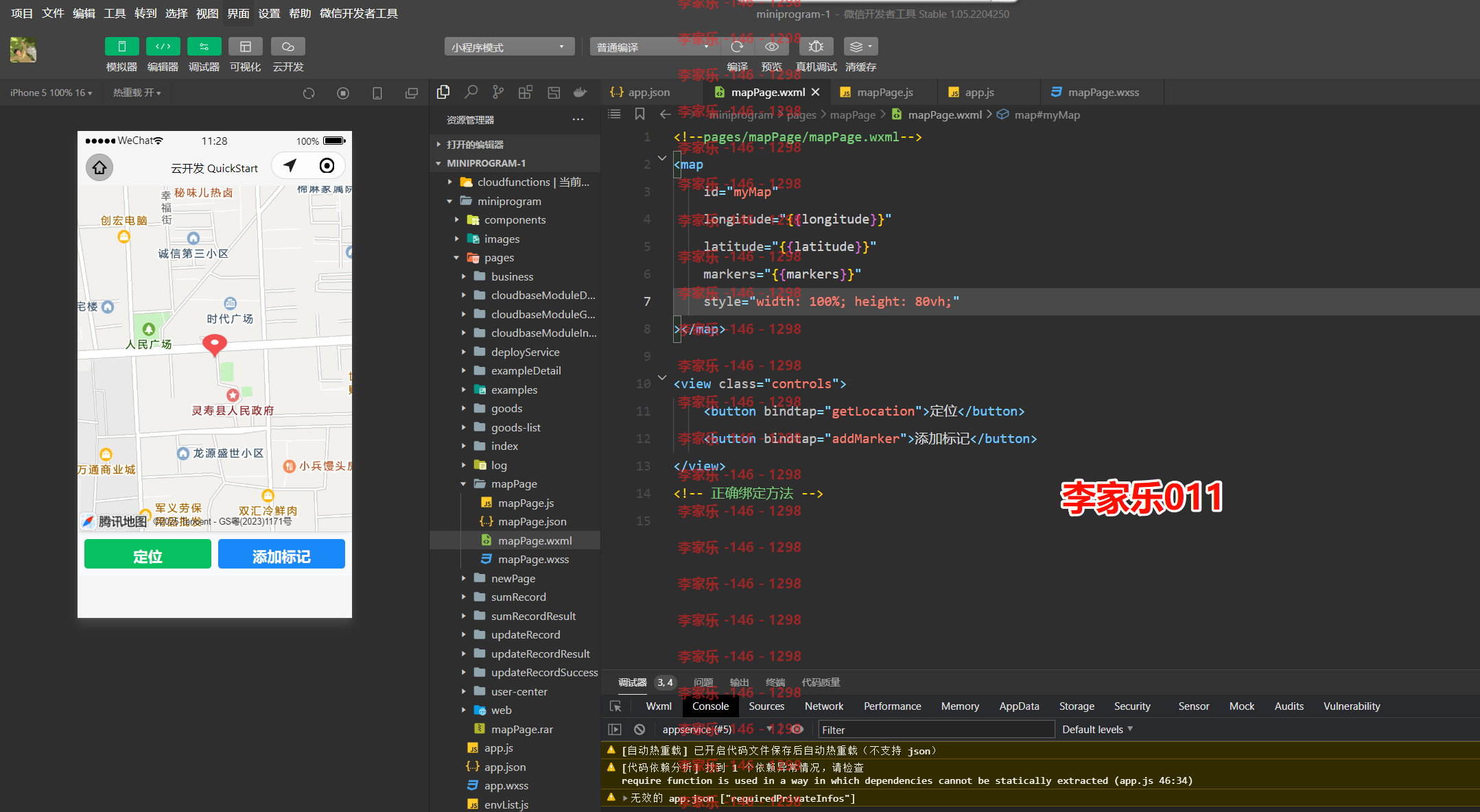Screen dimensions: 1480x812
Task: Refresh the simulator
Action: click(309, 93)
